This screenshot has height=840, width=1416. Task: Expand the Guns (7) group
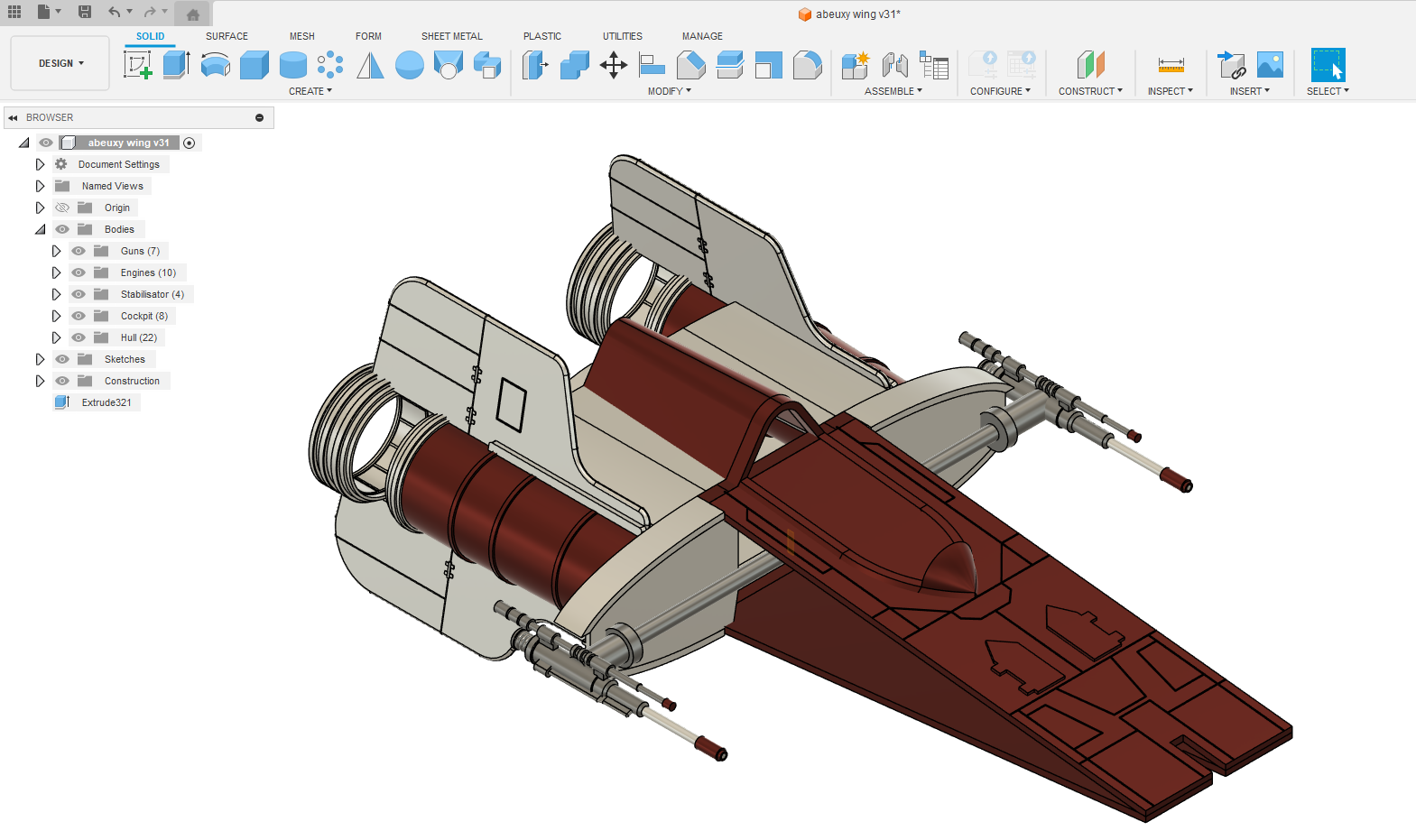pyautogui.click(x=56, y=251)
